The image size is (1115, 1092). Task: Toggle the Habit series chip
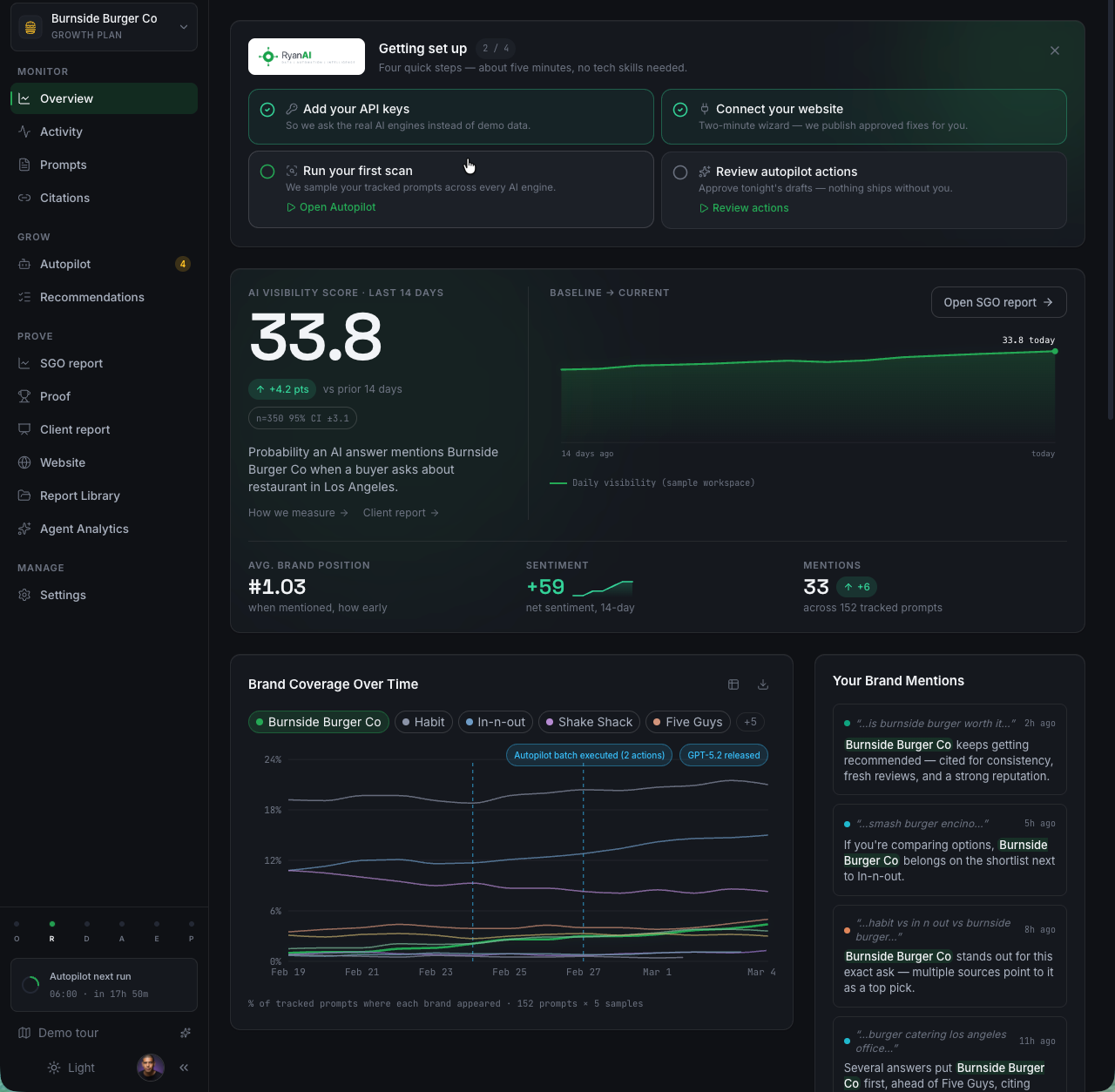(x=423, y=722)
